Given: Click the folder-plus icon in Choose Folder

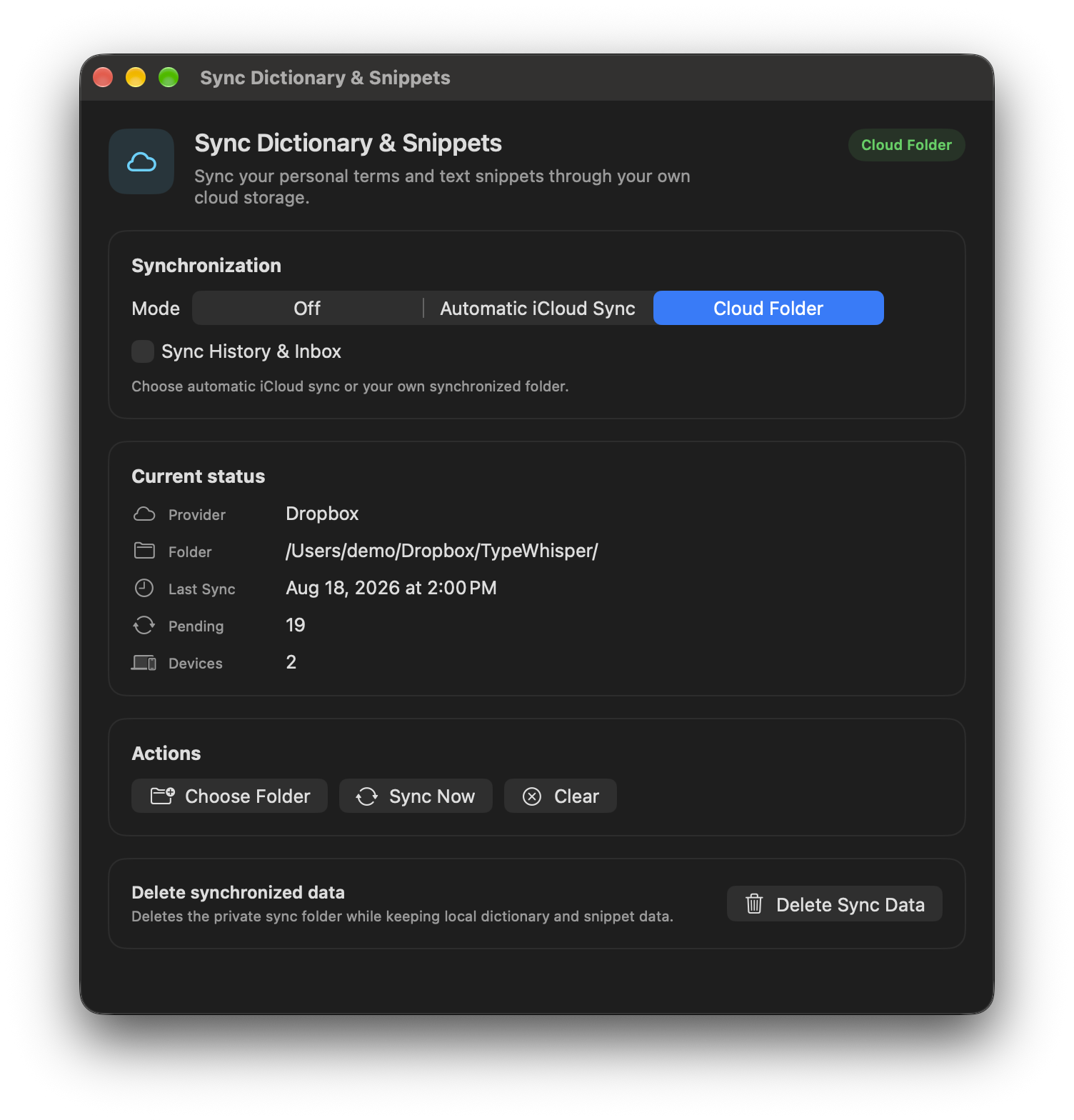Looking at the screenshot, I should pyautogui.click(x=163, y=796).
